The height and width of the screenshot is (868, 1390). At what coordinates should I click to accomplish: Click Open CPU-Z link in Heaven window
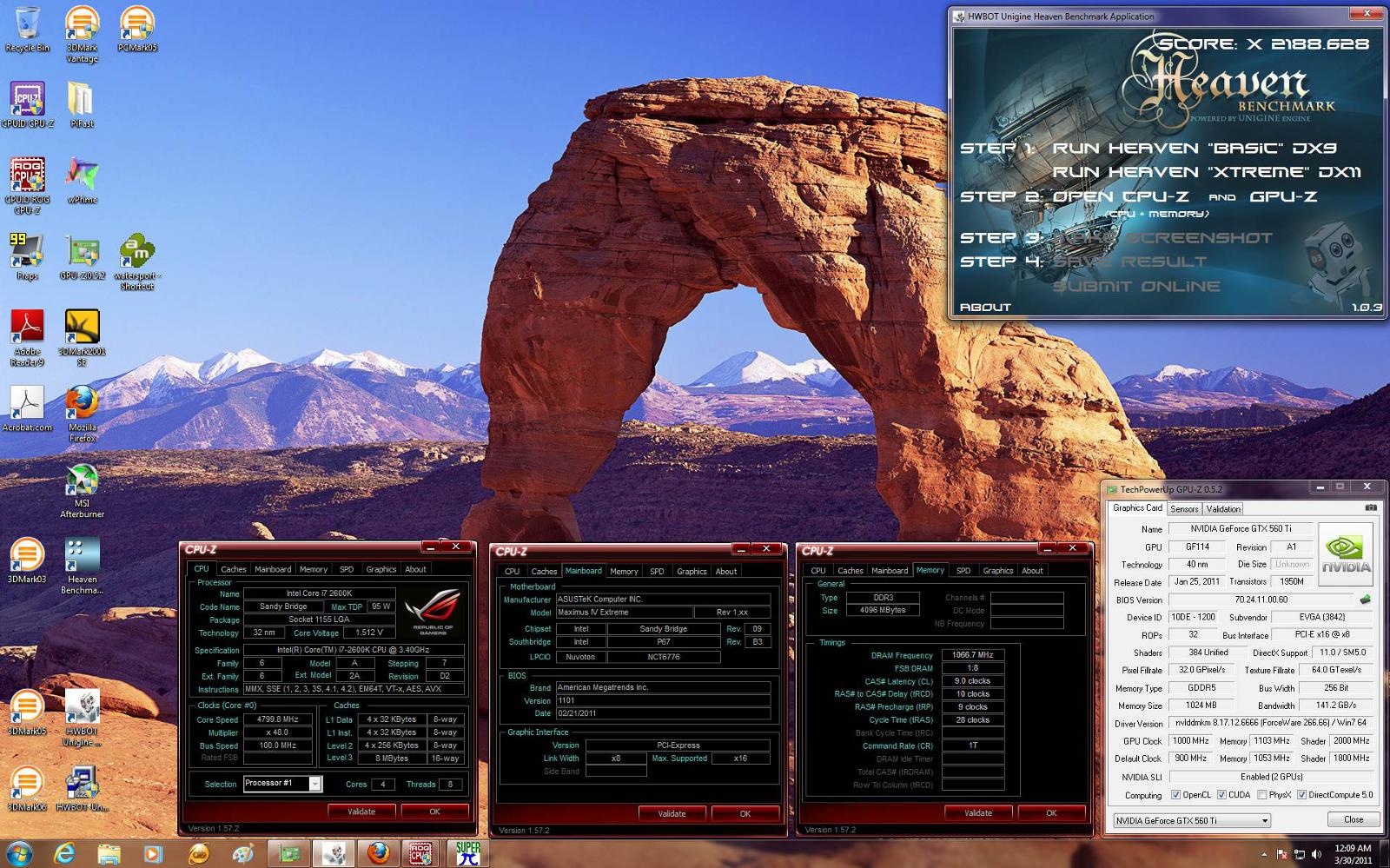pos(1121,196)
